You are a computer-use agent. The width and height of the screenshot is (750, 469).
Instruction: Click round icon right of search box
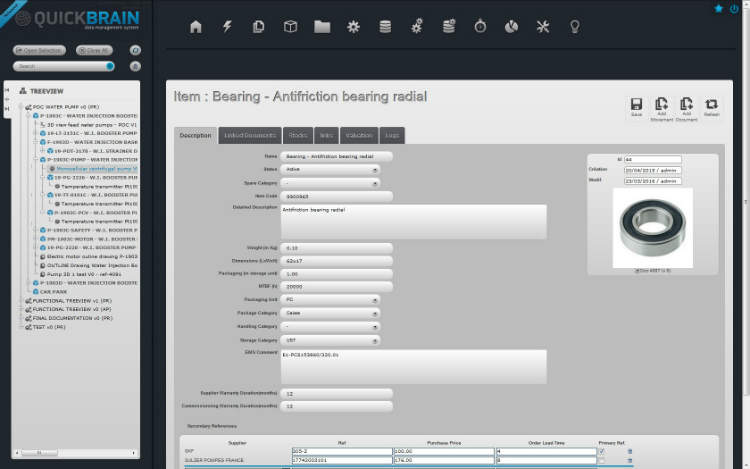coord(135,66)
